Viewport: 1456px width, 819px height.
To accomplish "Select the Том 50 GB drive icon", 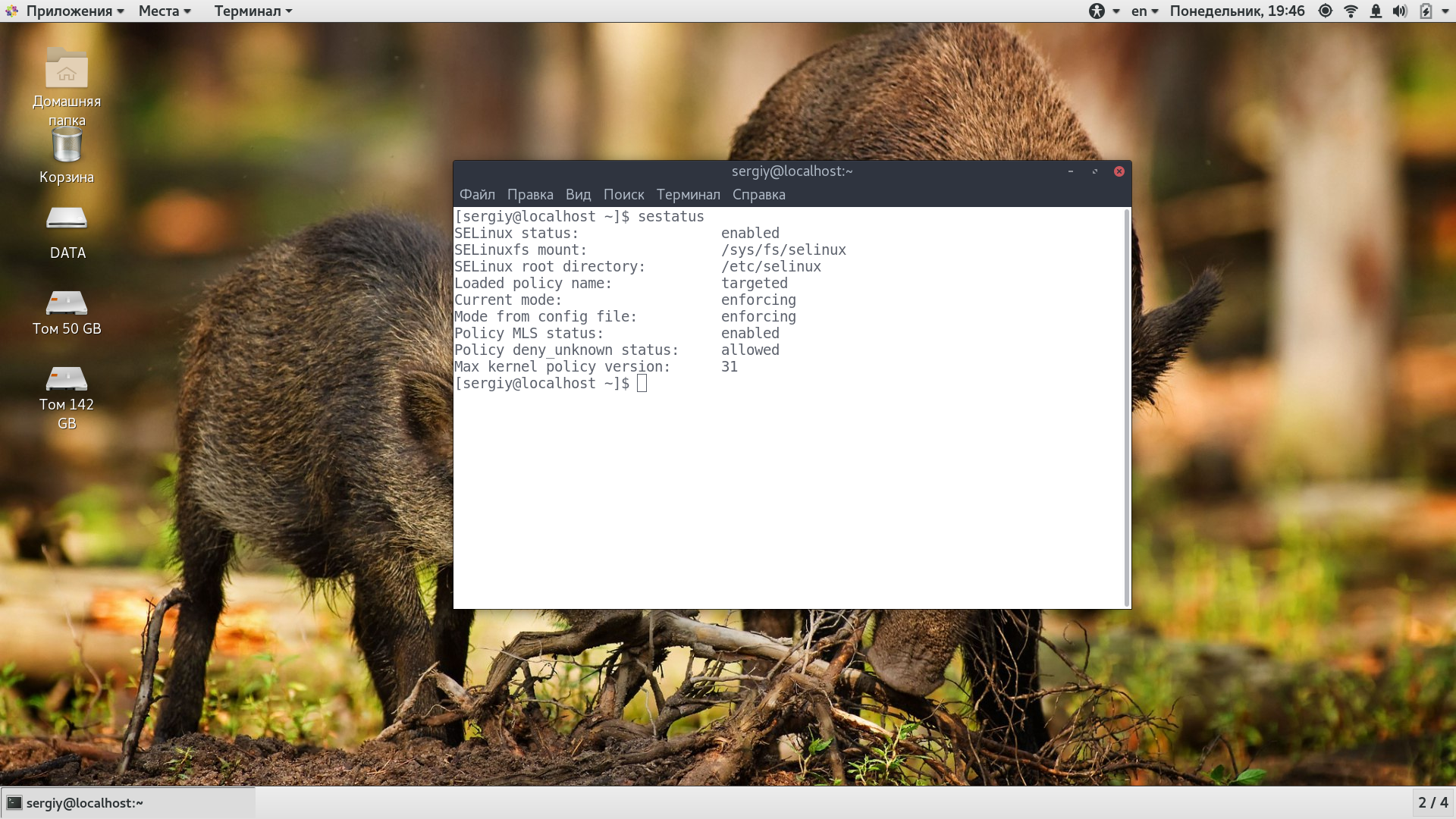I will coord(67,312).
